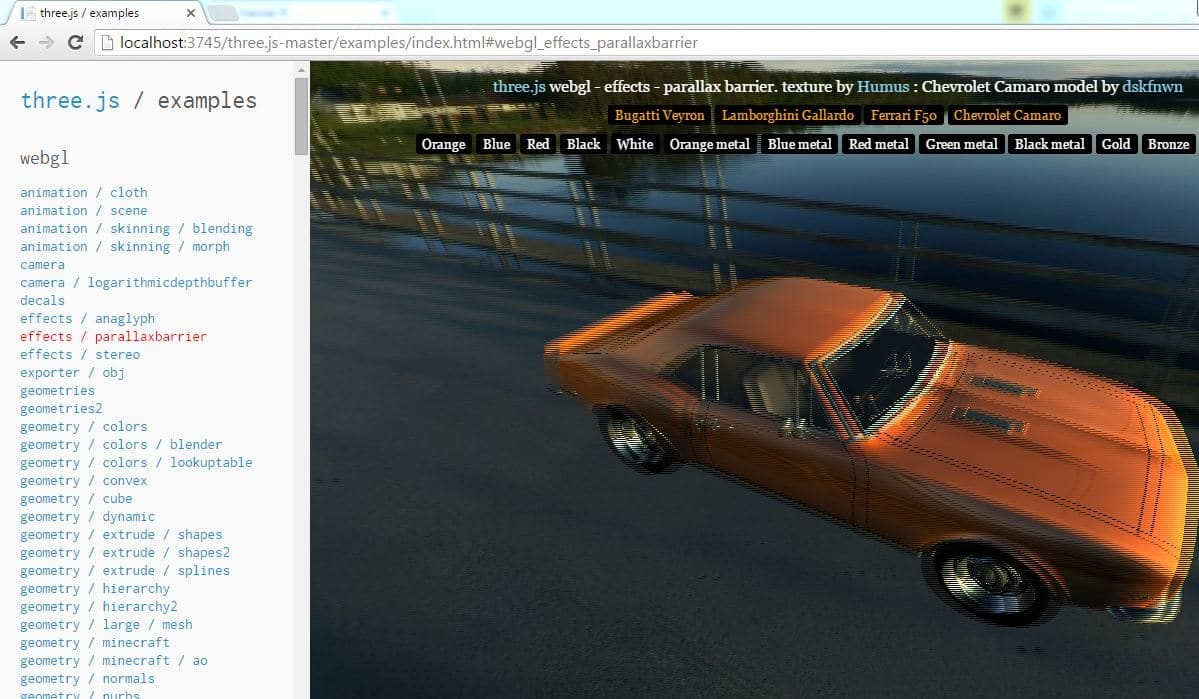Open the effects / anaglyph example
The image size is (1199, 699).
point(87,318)
